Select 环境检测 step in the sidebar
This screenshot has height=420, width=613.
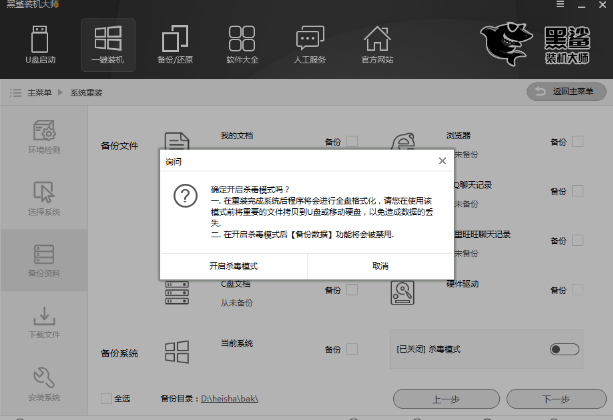(x=43, y=139)
